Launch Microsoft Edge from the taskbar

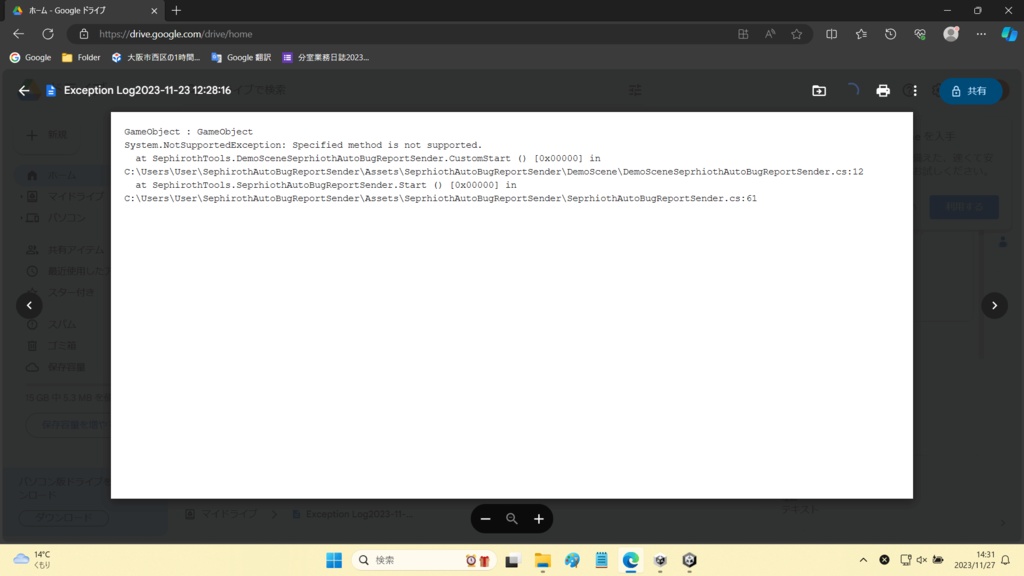(x=630, y=560)
